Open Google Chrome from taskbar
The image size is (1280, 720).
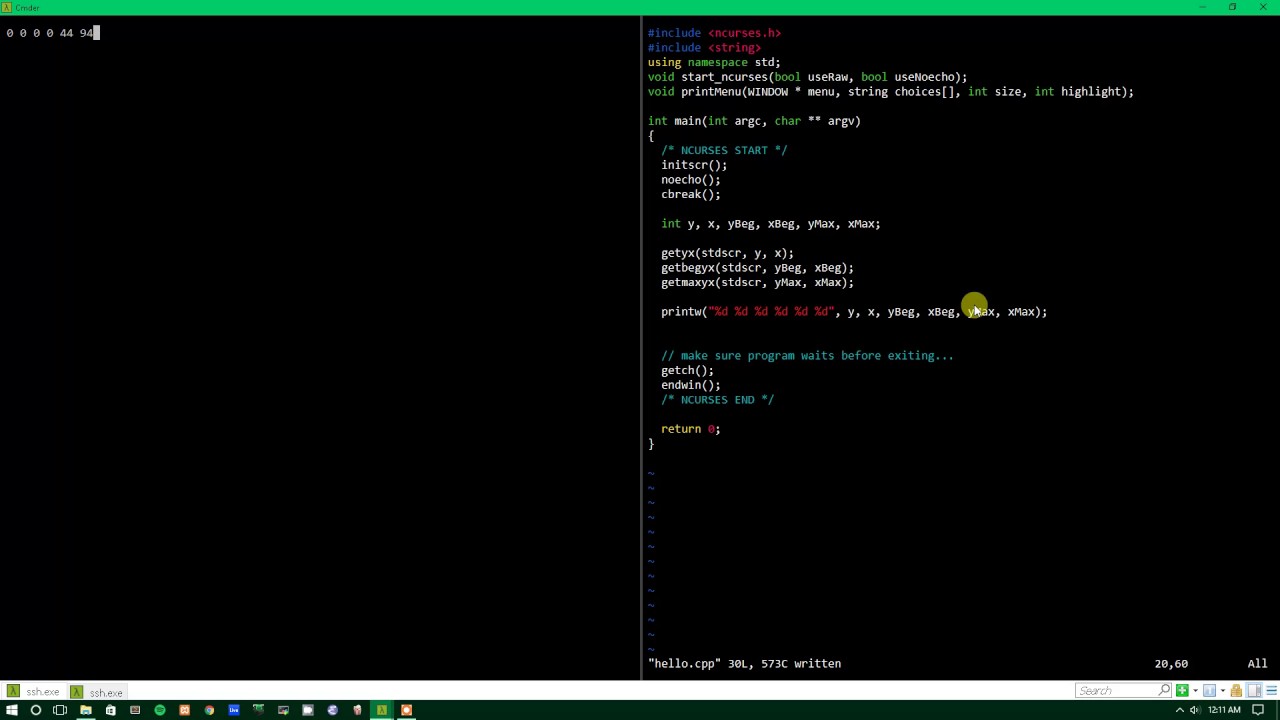pos(209,710)
